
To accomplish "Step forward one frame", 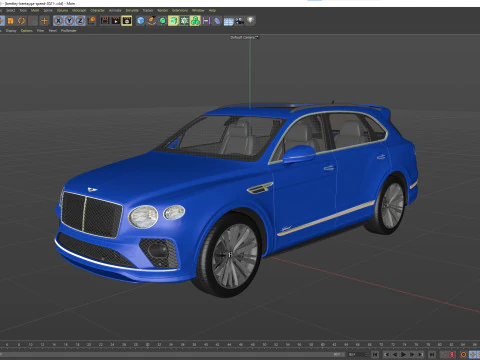I will point(412,355).
